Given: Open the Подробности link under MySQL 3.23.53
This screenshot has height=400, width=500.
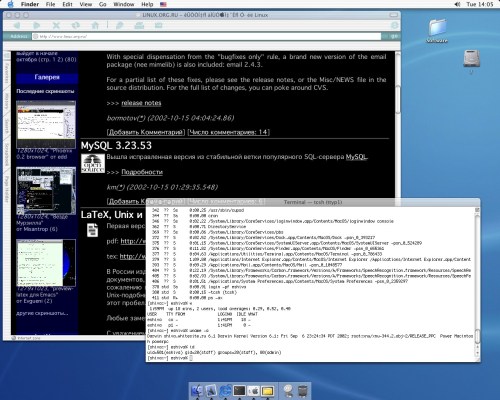Looking at the screenshot, I should tap(142, 172).
